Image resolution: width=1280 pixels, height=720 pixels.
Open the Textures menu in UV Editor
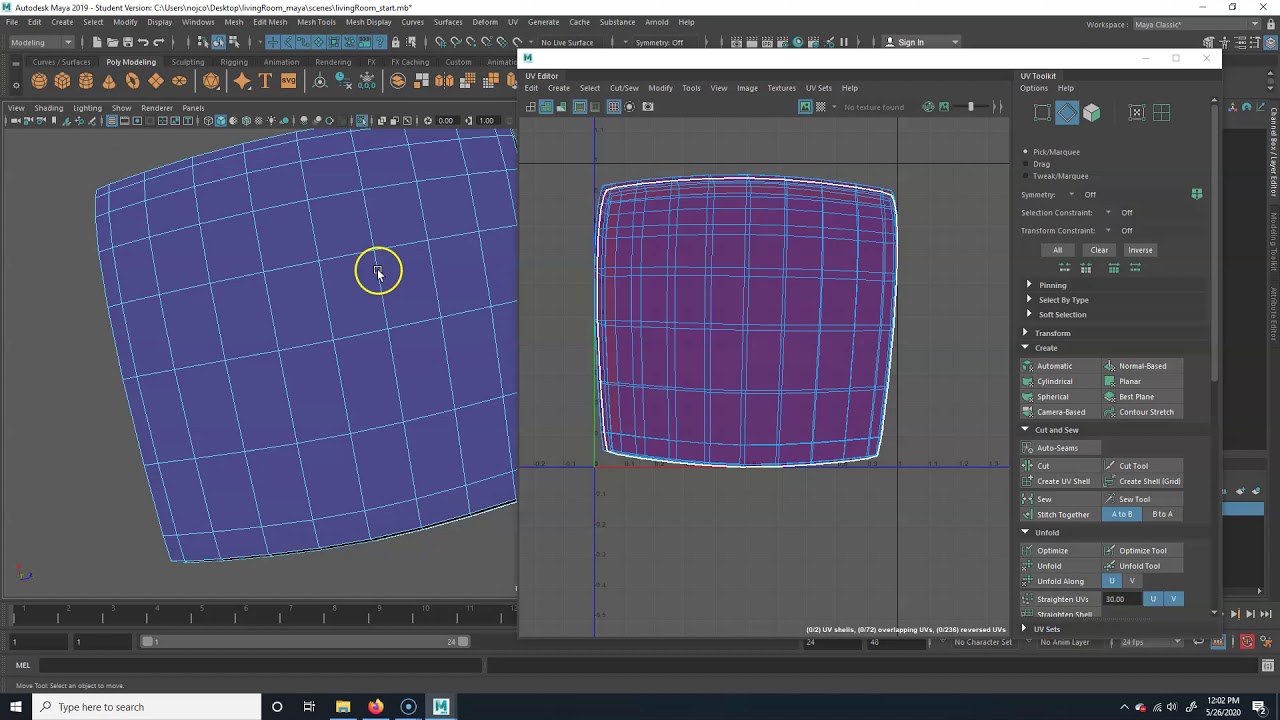[781, 88]
